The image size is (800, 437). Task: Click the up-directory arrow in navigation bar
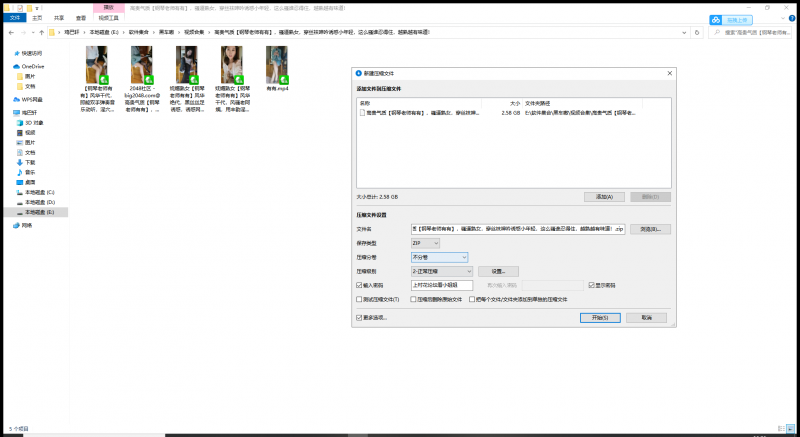pyautogui.click(x=41, y=33)
